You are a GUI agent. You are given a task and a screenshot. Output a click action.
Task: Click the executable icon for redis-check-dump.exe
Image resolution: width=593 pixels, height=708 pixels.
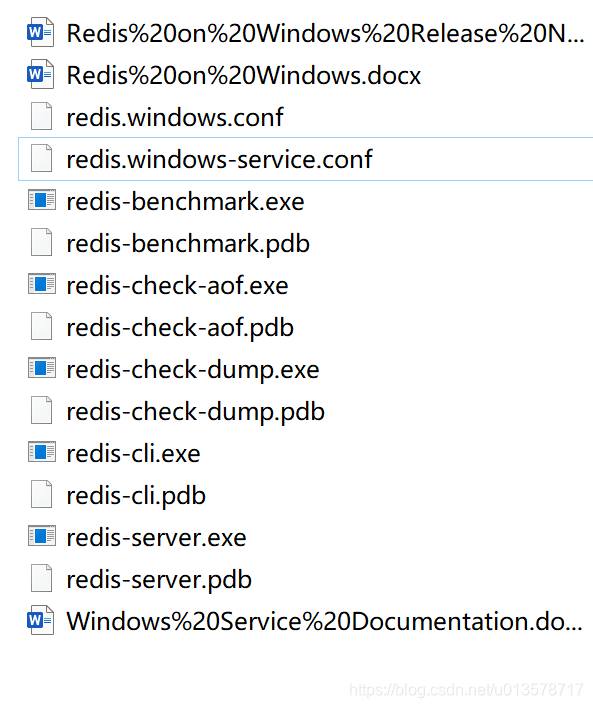(x=42, y=368)
